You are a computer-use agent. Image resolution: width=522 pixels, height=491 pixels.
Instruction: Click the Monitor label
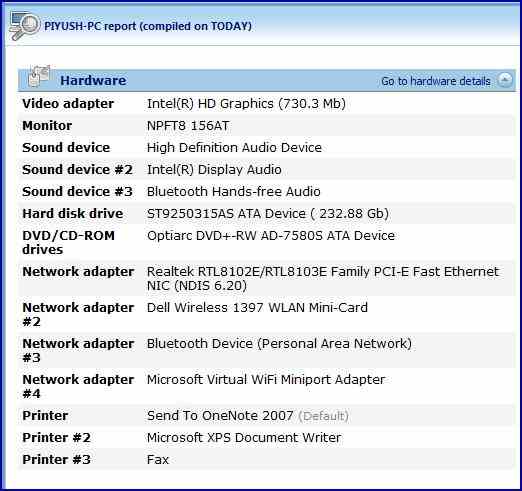click(x=47, y=126)
